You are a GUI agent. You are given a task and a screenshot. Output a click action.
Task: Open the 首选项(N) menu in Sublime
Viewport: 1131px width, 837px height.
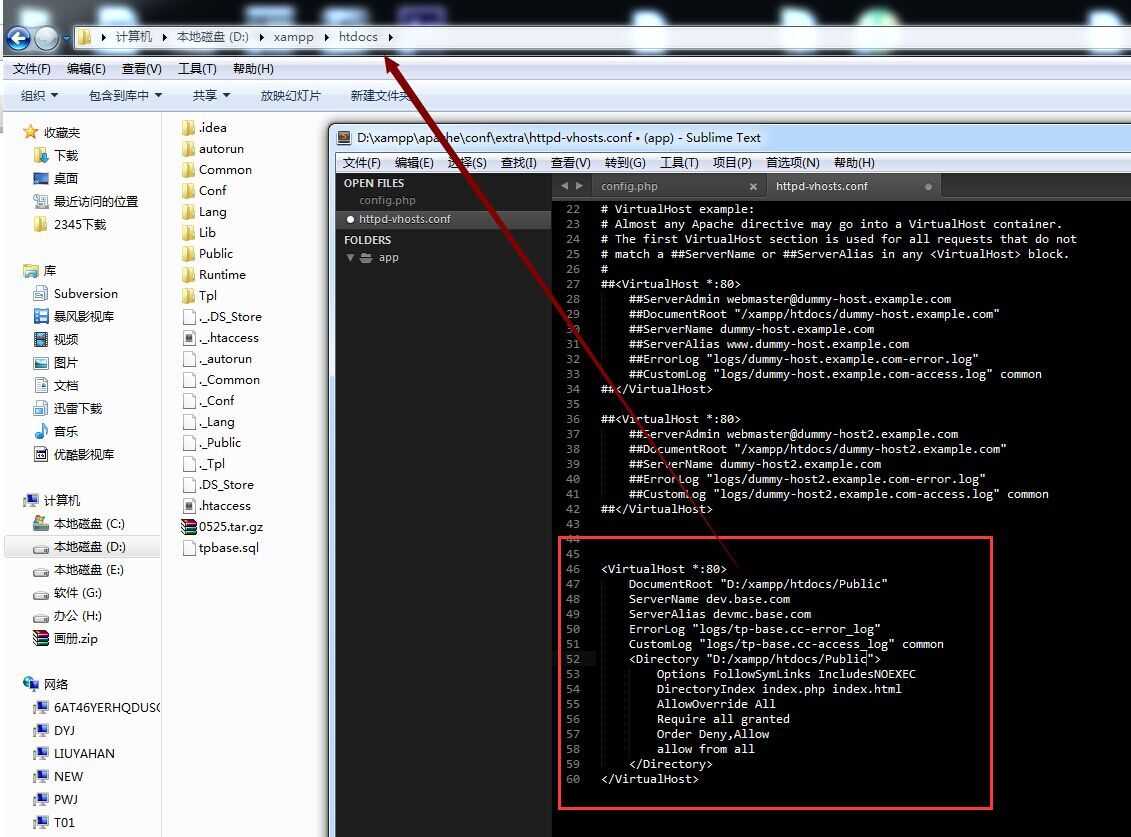click(792, 163)
